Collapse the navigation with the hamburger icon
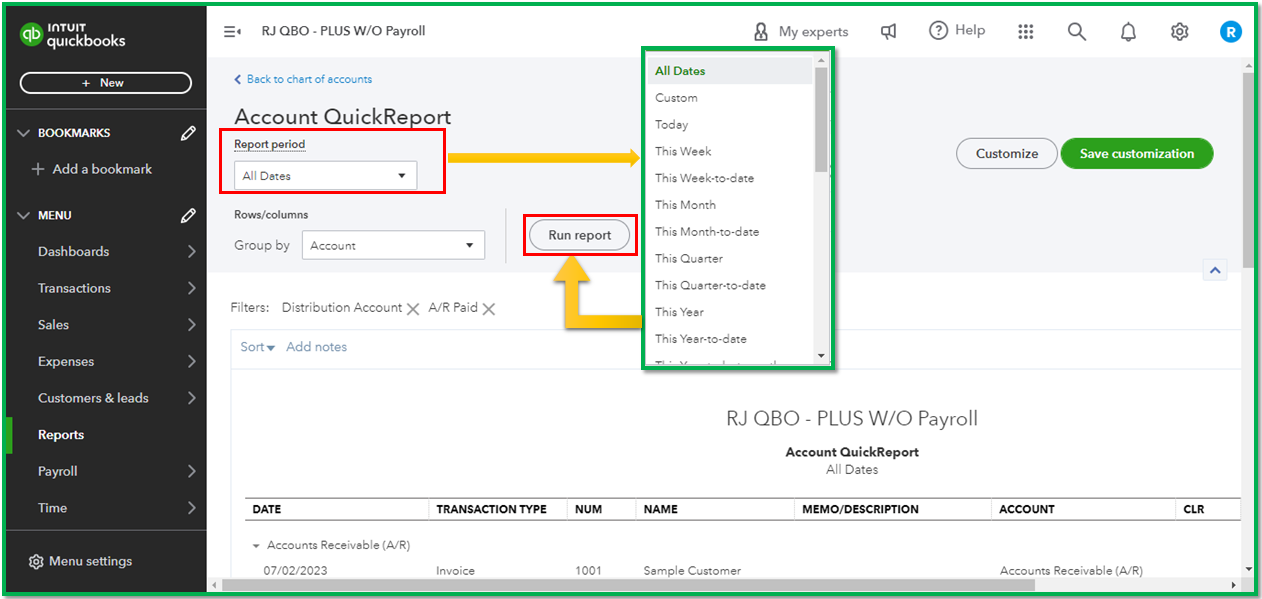Screen dimensions: 1262x599 [x=231, y=31]
